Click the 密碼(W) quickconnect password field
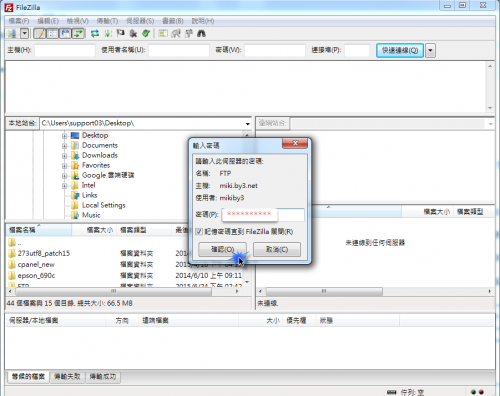The image size is (500, 396). click(275, 50)
